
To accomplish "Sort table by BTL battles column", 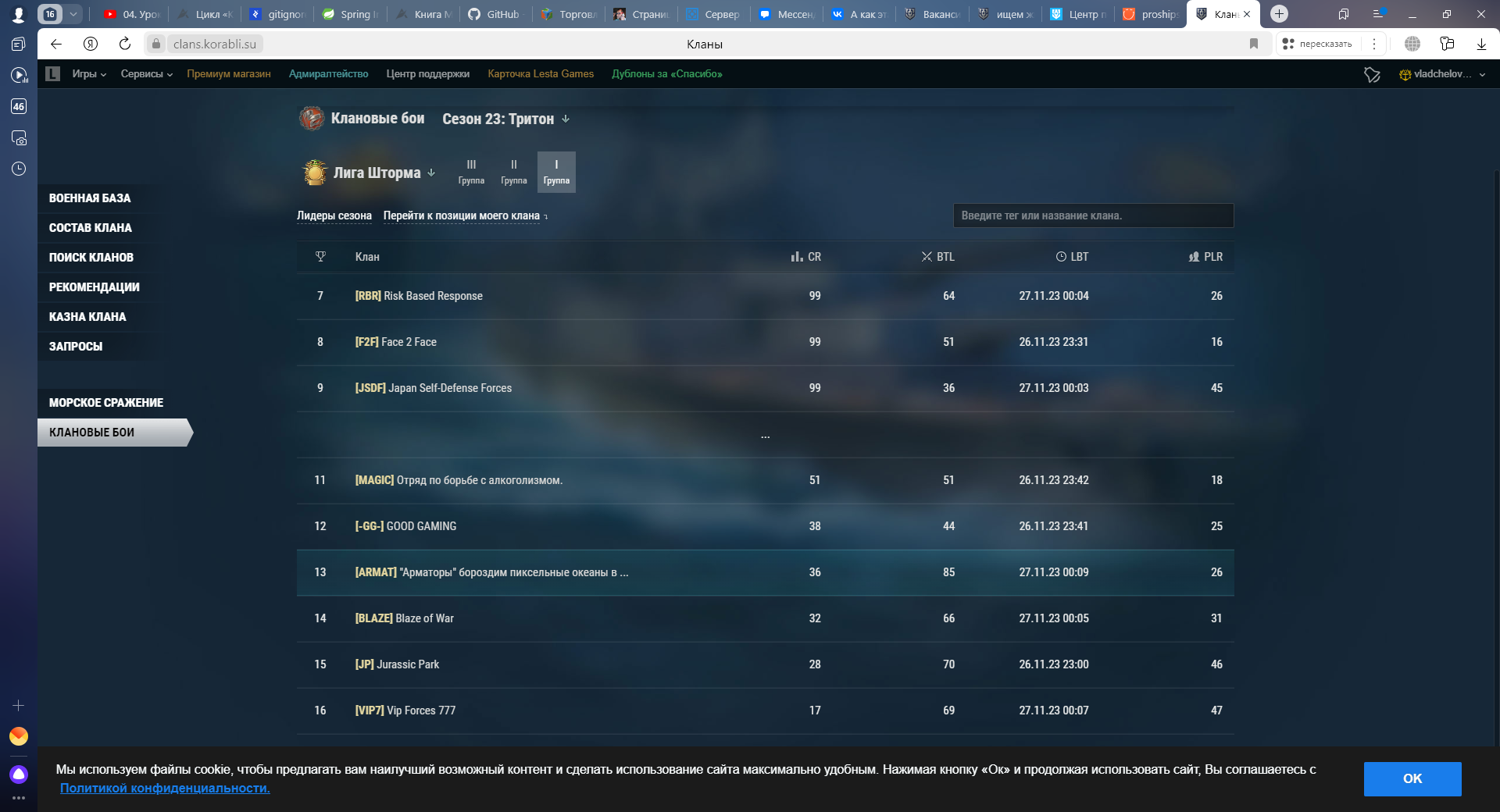I will coord(937,257).
